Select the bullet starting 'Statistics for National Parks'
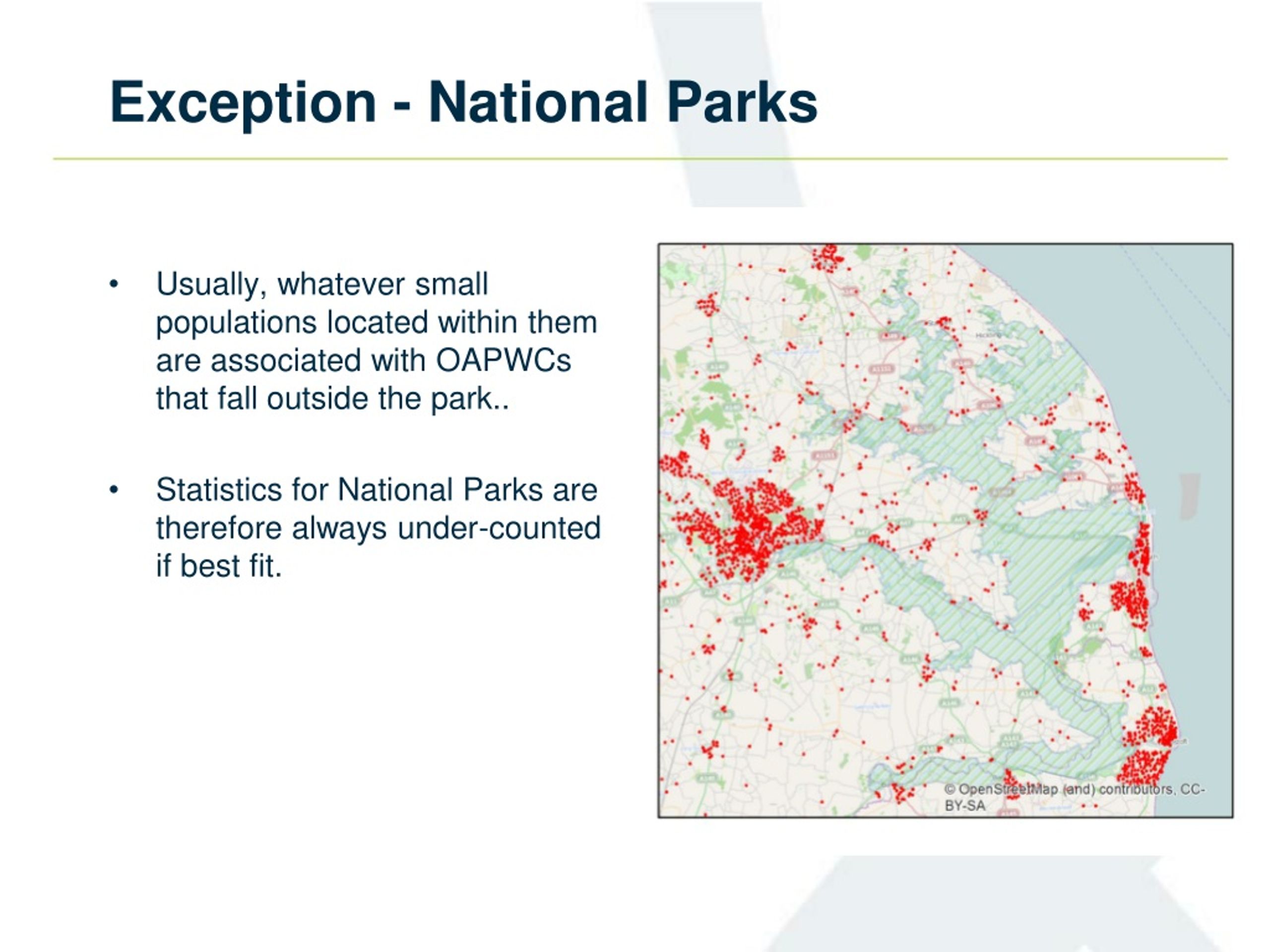 coord(379,528)
